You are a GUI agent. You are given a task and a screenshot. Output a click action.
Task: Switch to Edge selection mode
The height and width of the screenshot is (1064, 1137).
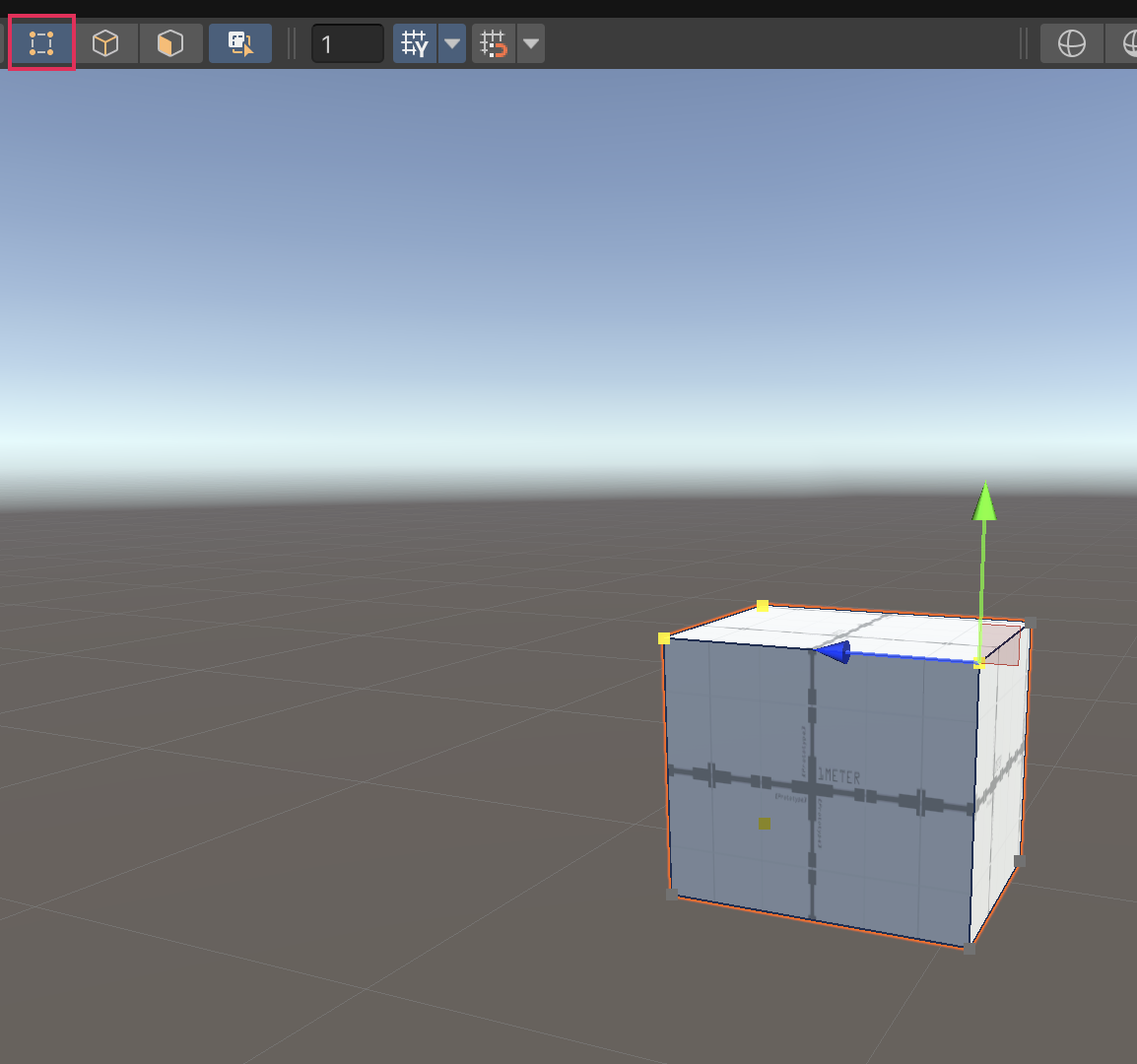pyautogui.click(x=105, y=43)
